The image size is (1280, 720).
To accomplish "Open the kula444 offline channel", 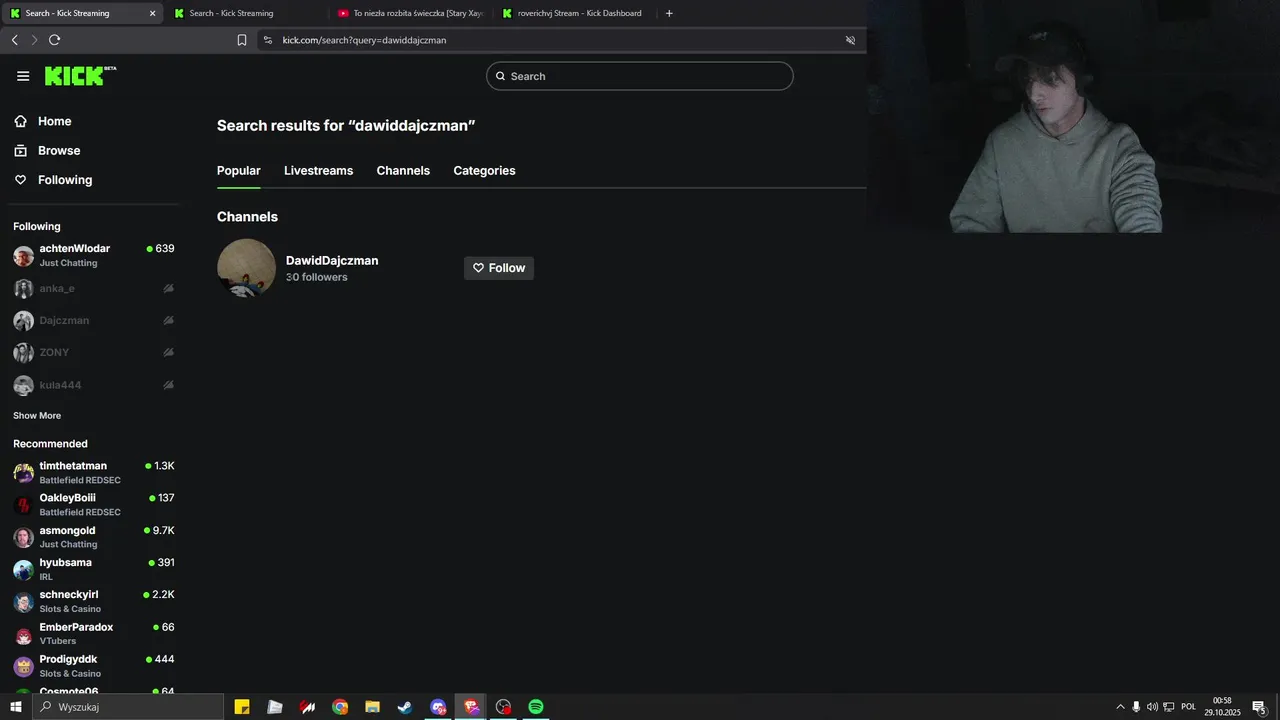I will pos(94,385).
